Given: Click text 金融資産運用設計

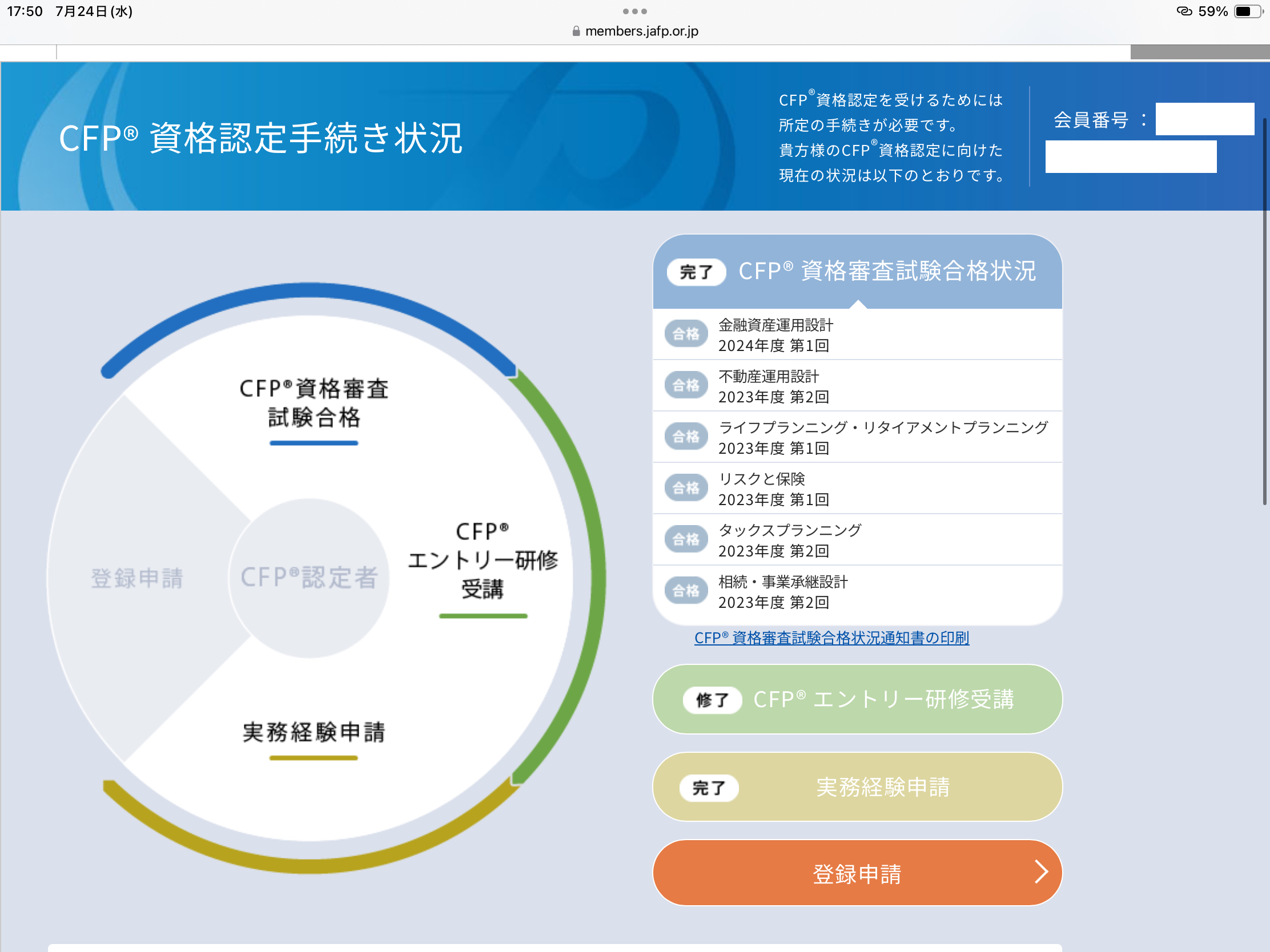Looking at the screenshot, I should (x=775, y=325).
